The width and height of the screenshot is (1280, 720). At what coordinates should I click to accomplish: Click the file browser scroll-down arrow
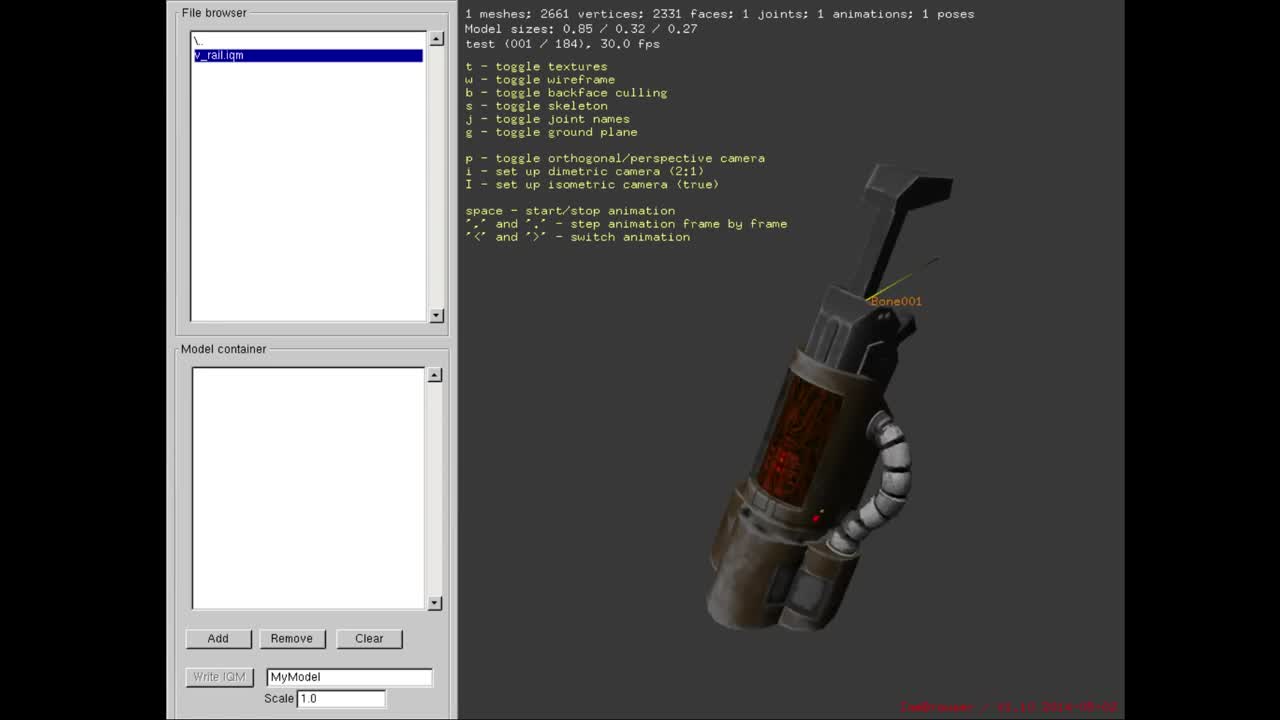click(435, 315)
